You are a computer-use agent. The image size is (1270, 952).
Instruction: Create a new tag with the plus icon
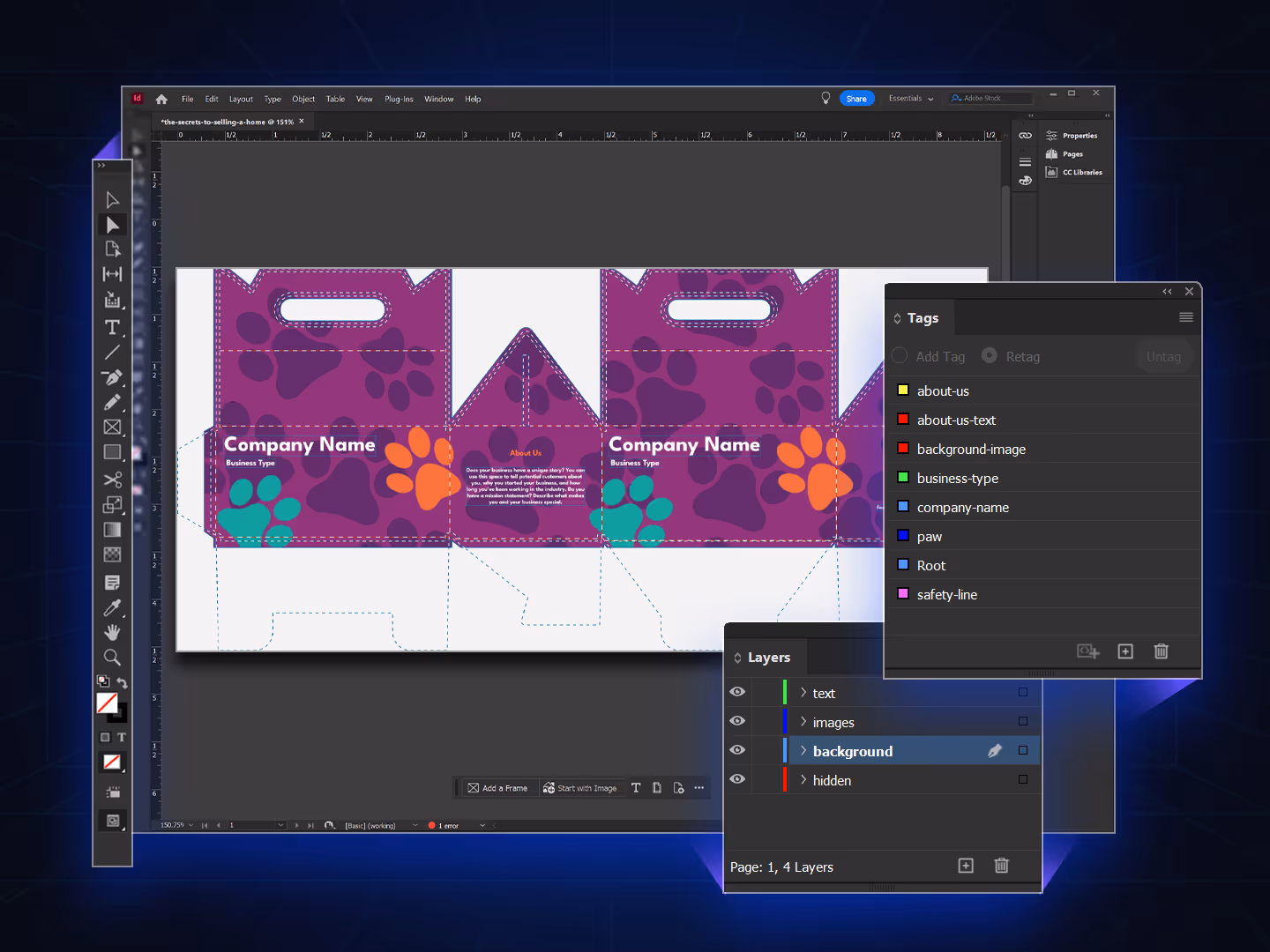click(1124, 651)
